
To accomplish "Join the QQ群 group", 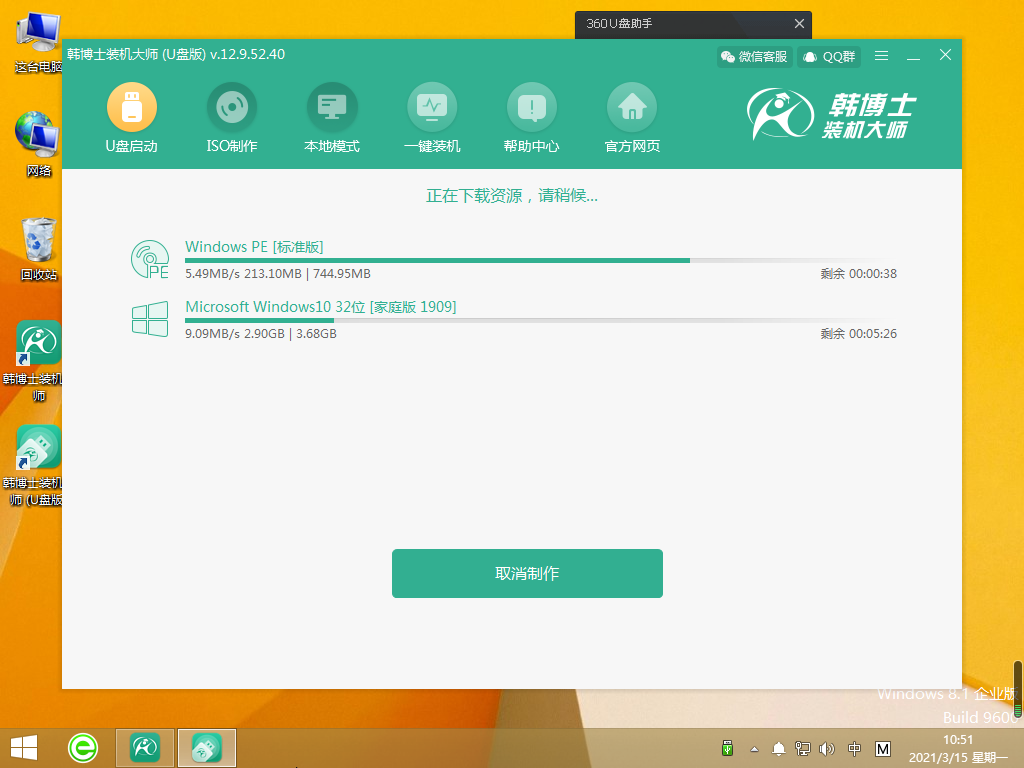I will [828, 56].
